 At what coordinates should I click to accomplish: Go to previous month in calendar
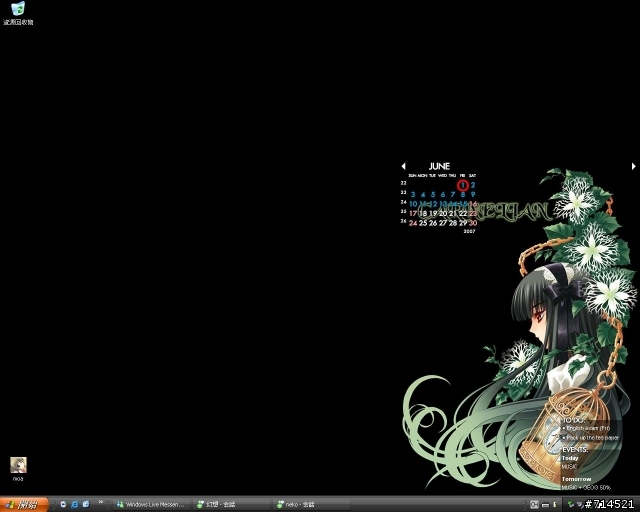coord(403,166)
